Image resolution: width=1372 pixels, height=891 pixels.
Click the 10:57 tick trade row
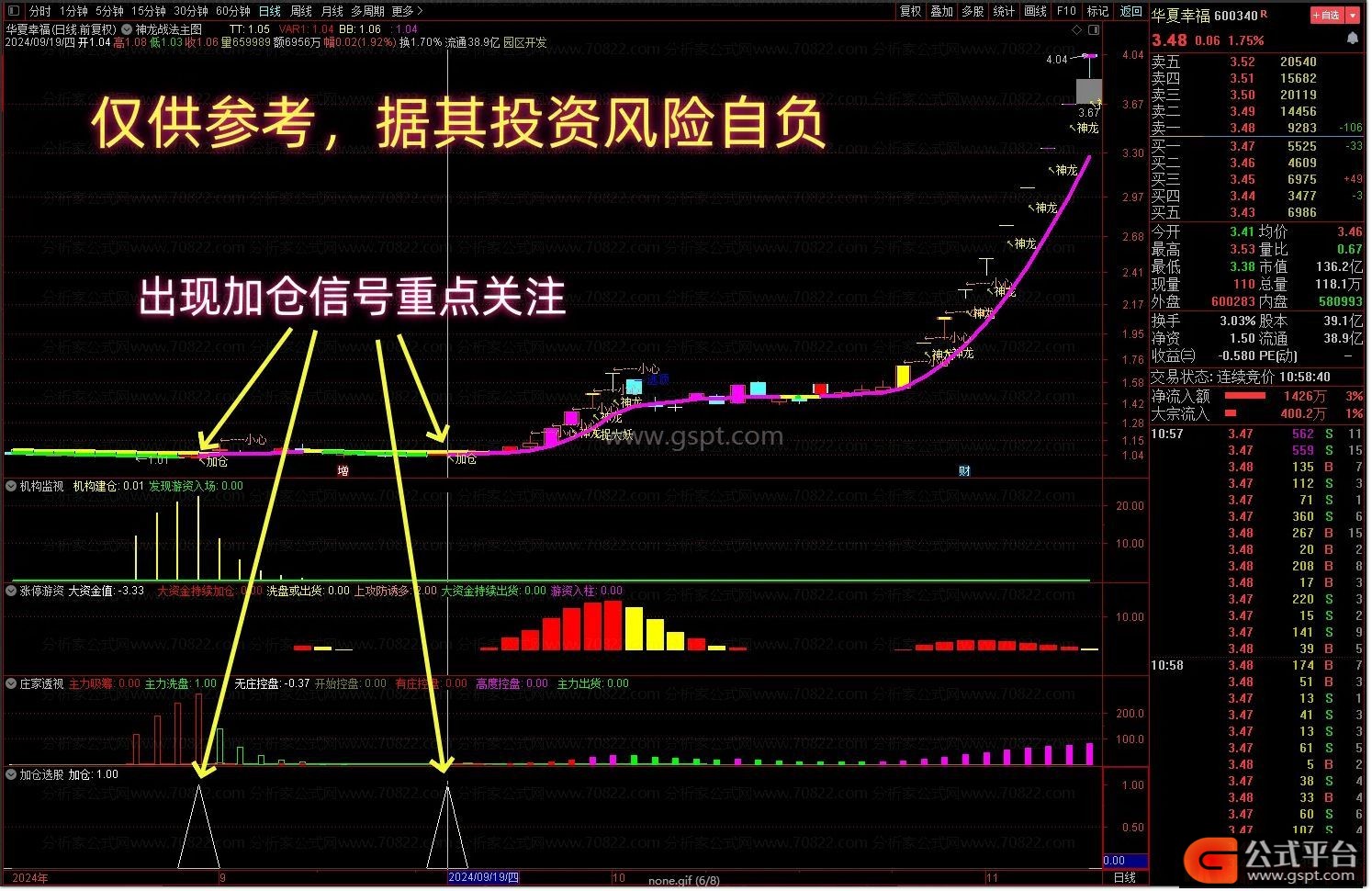(1257, 434)
